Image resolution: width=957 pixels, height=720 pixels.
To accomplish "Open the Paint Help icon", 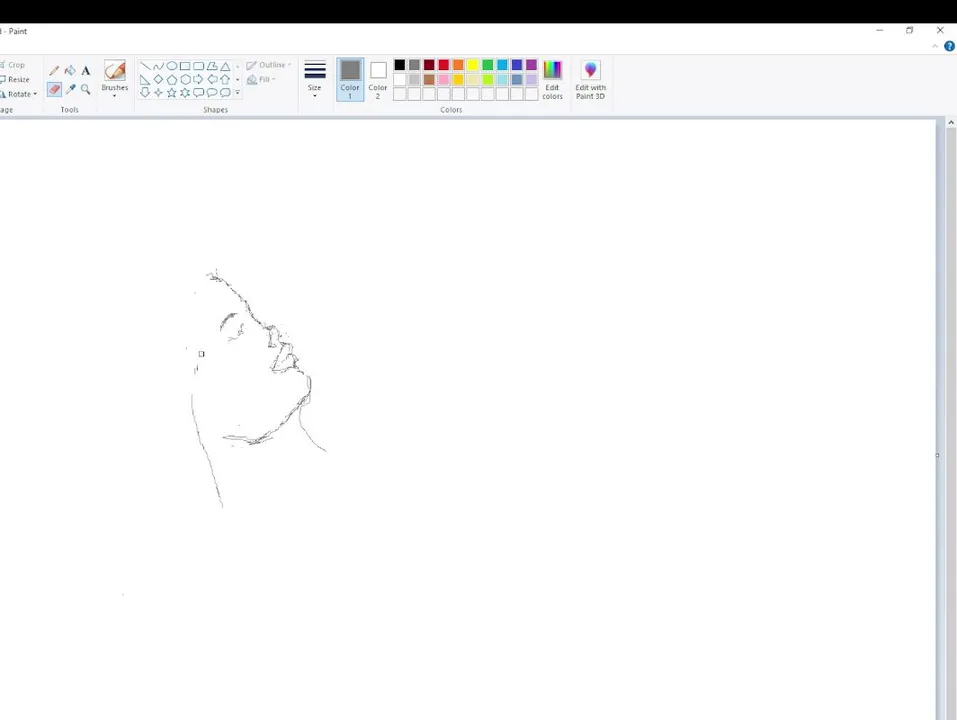I will pyautogui.click(x=950, y=46).
